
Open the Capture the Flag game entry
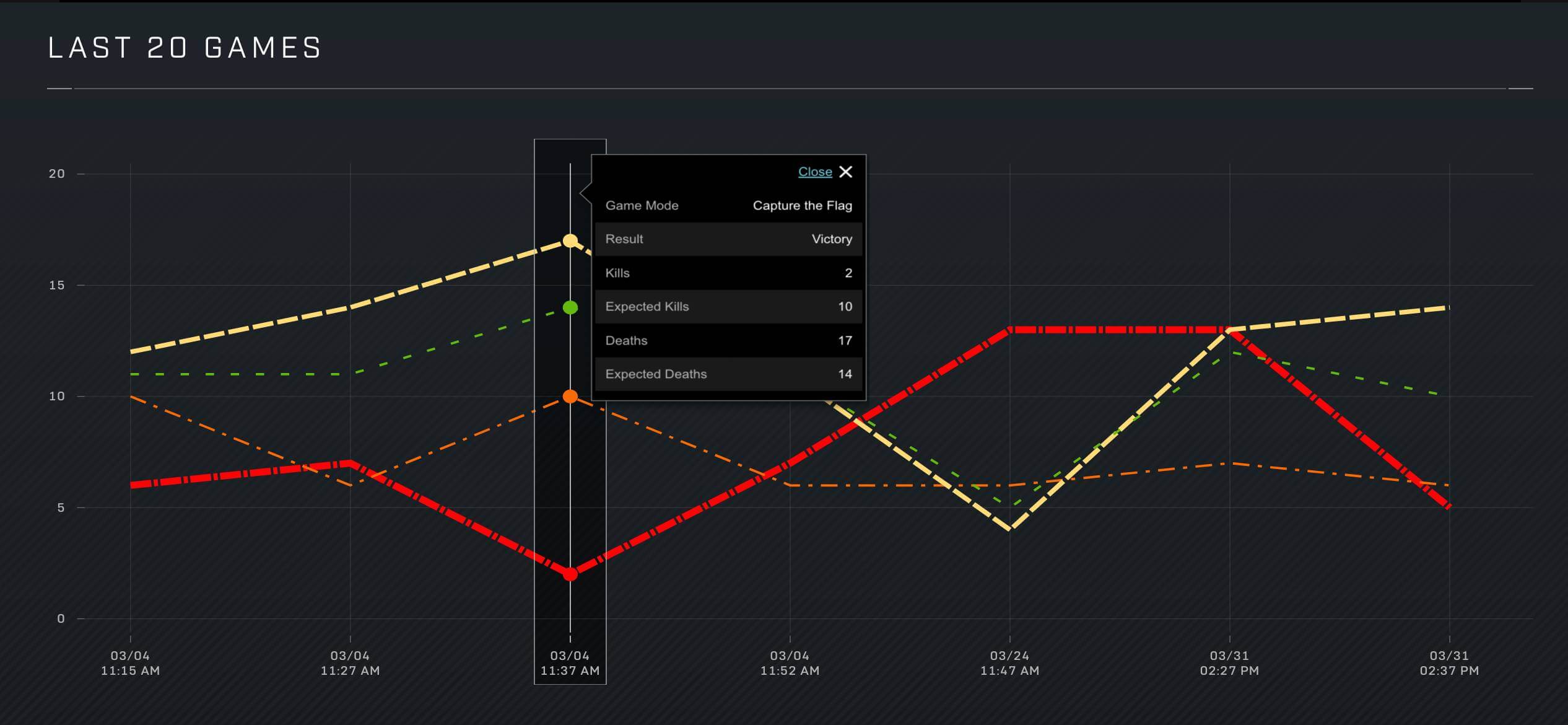coord(802,205)
